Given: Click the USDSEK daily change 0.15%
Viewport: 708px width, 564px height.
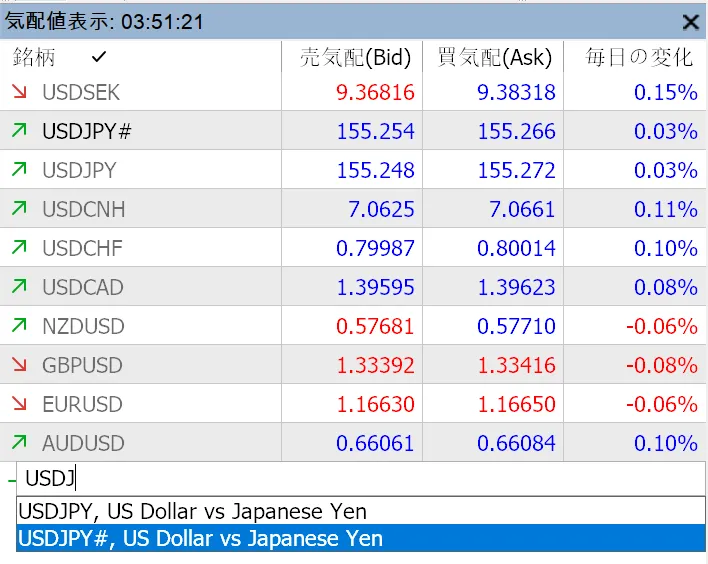Looking at the screenshot, I should coord(666,93).
